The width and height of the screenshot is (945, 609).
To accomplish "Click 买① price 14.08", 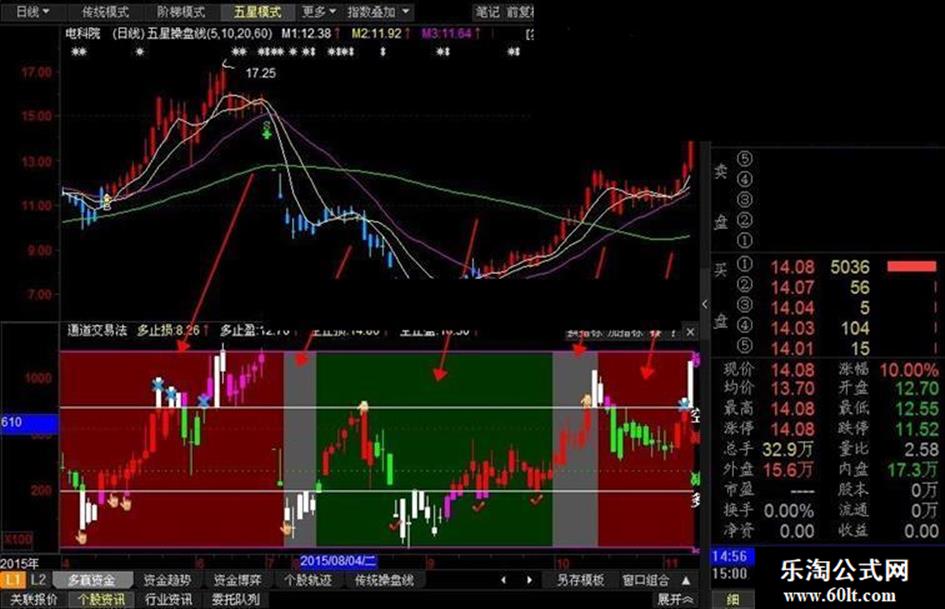I will (x=792, y=267).
